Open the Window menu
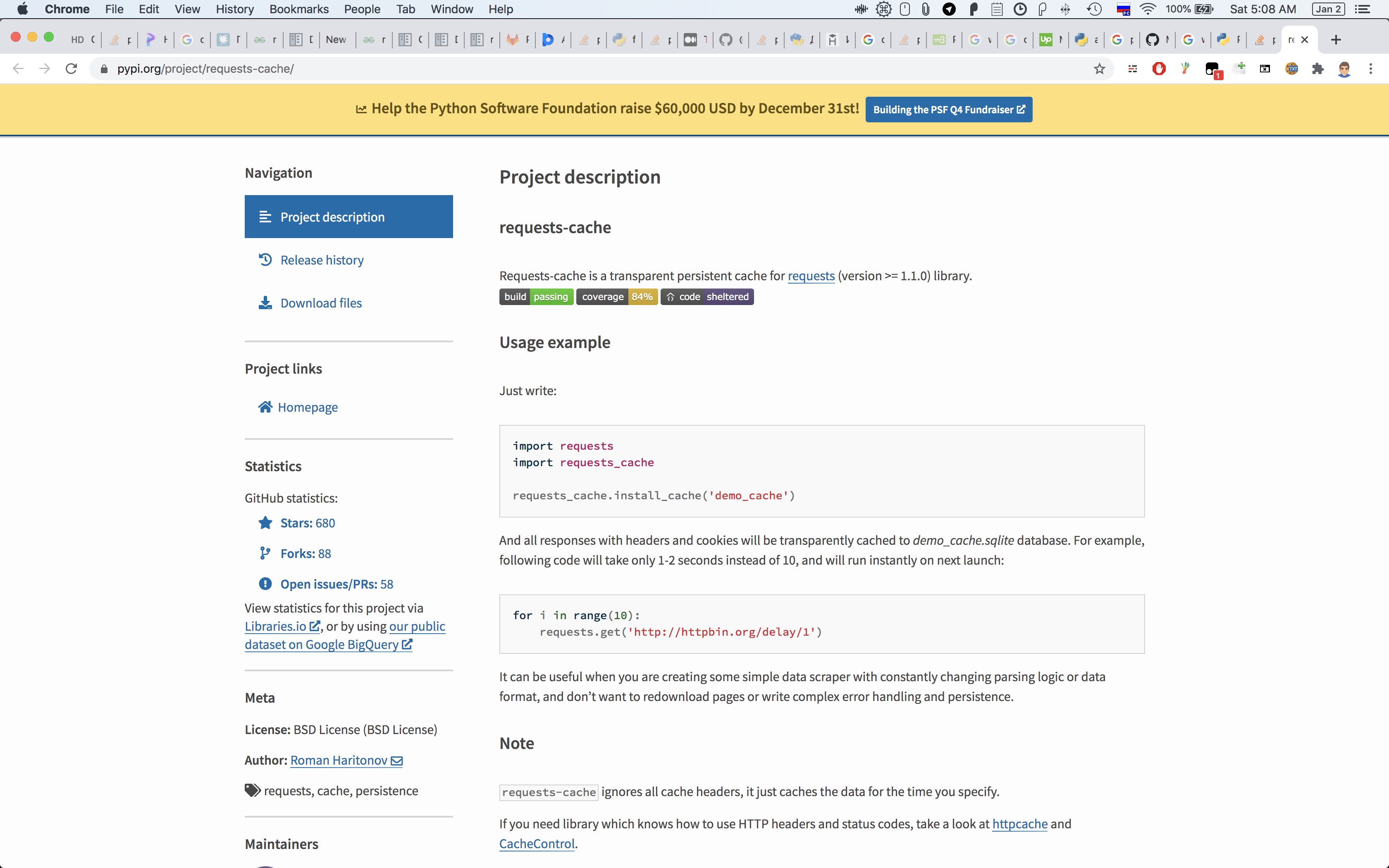 [452, 9]
